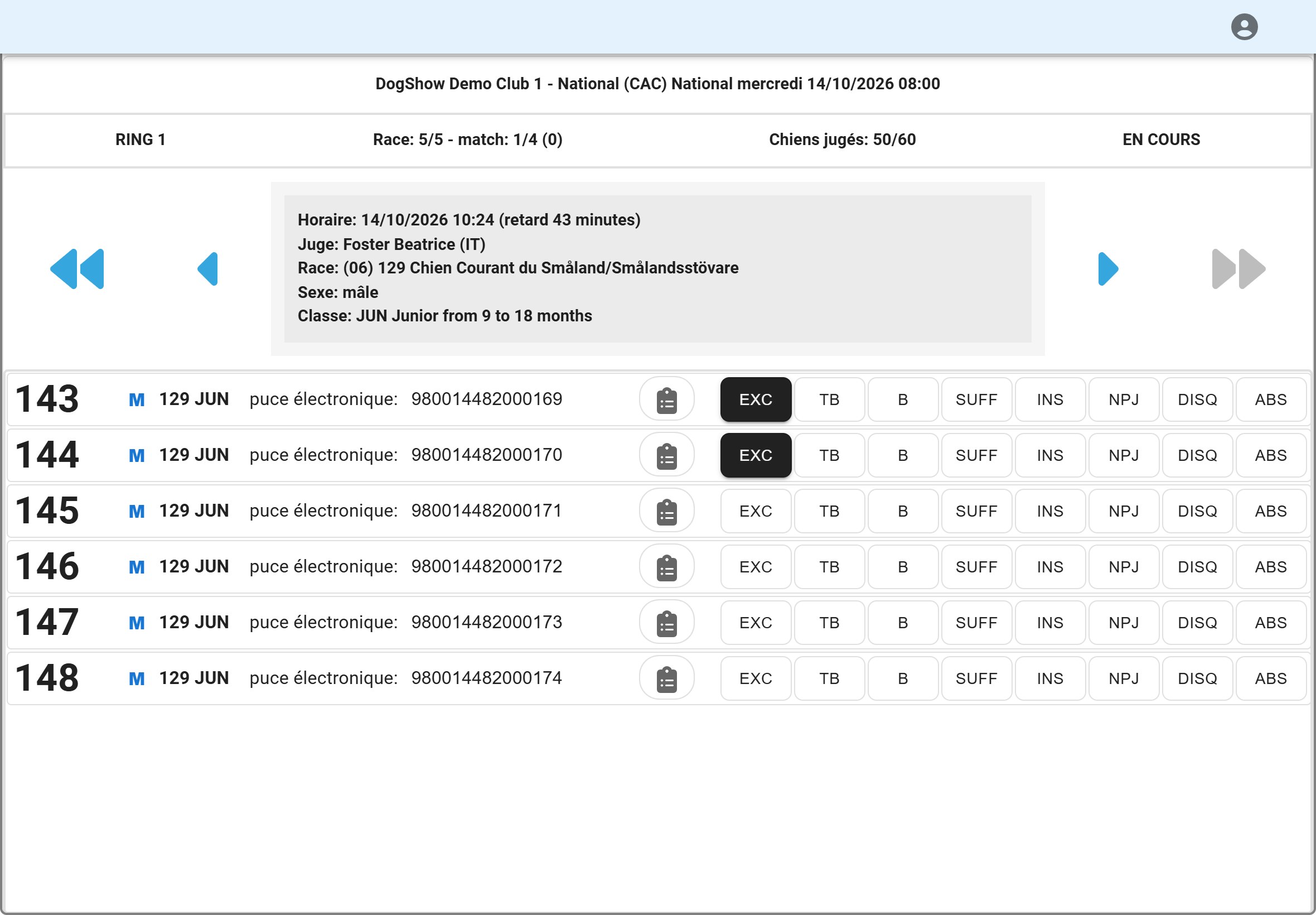Mark dog 145 as DISQ

1197,511
